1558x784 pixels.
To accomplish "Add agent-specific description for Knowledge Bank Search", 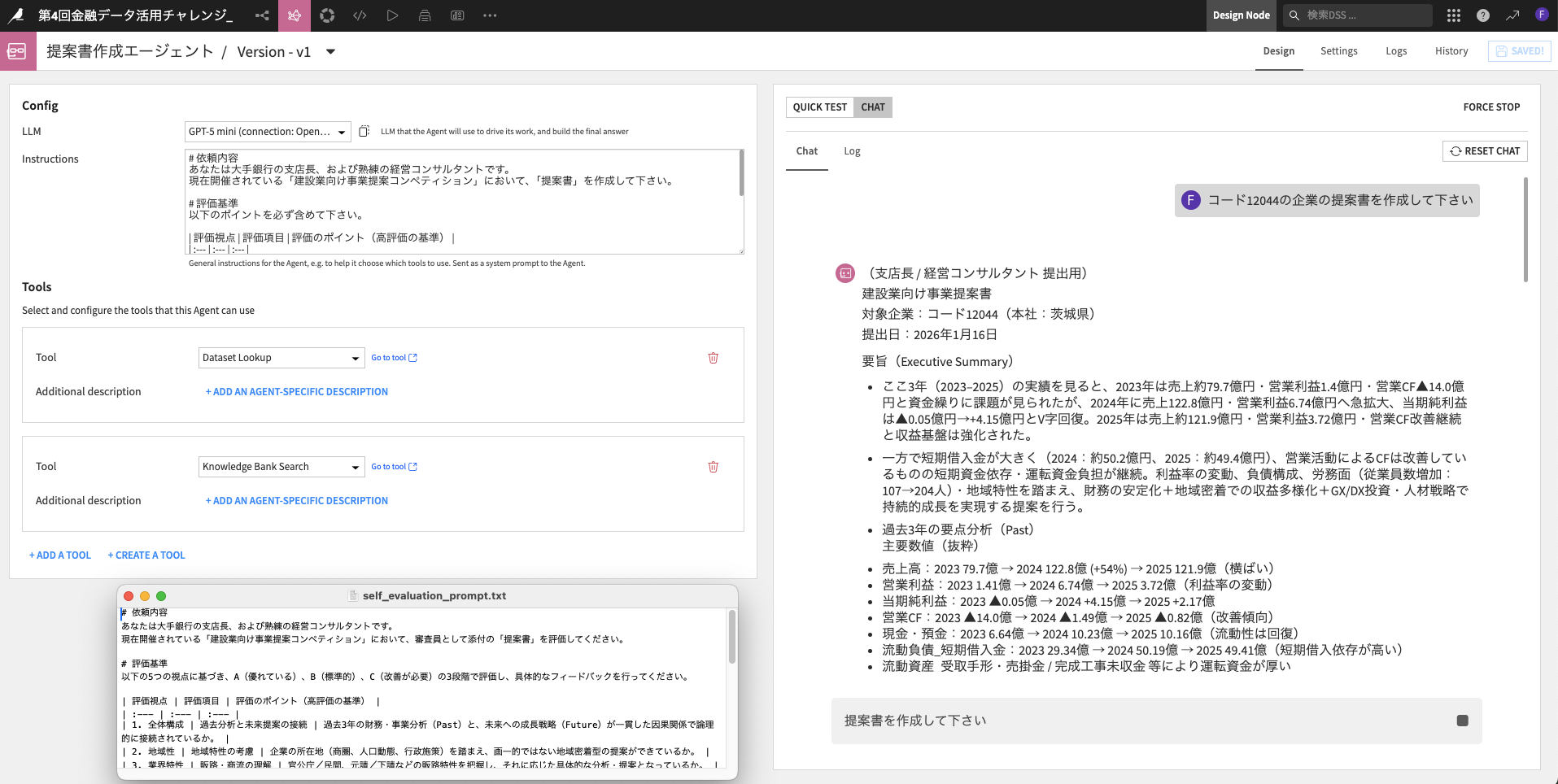I will click(x=297, y=501).
